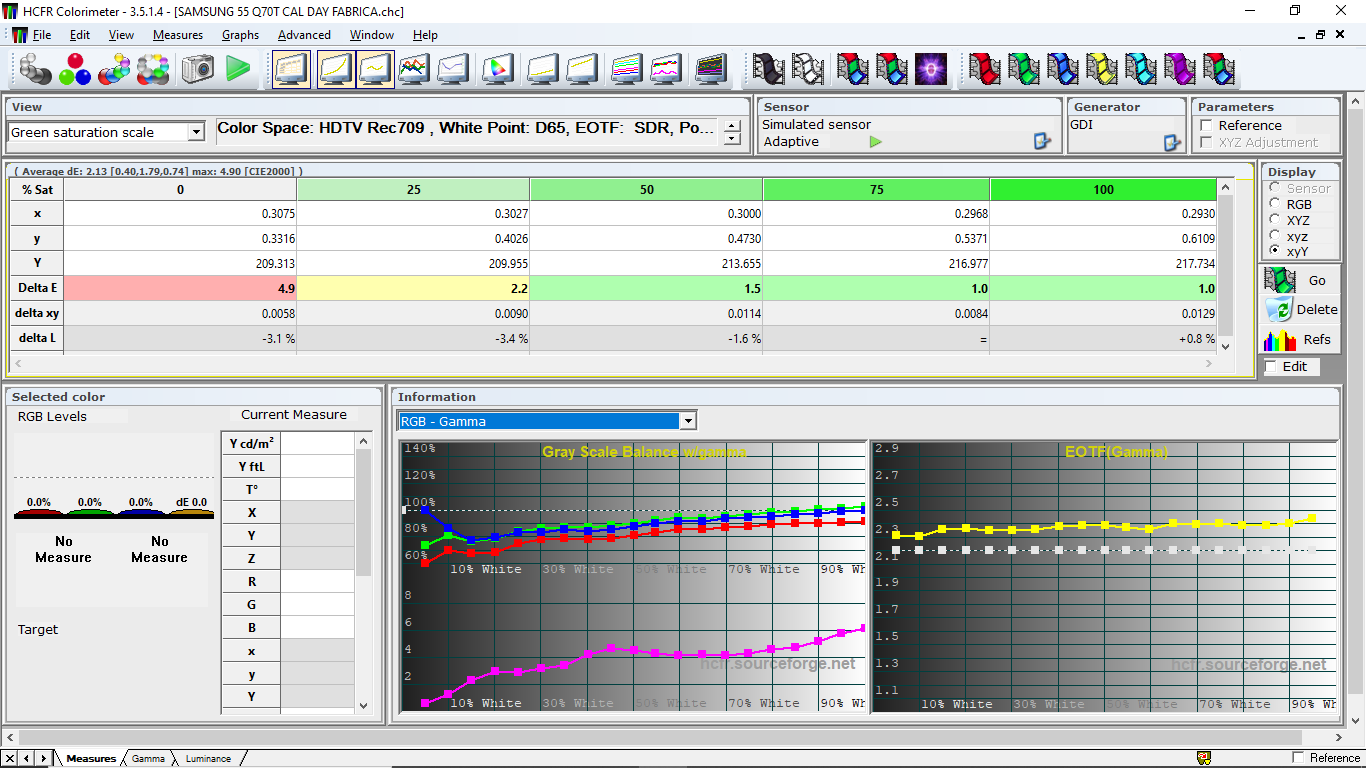Tick the Edit checkbox
The height and width of the screenshot is (768, 1366).
click(x=1271, y=367)
